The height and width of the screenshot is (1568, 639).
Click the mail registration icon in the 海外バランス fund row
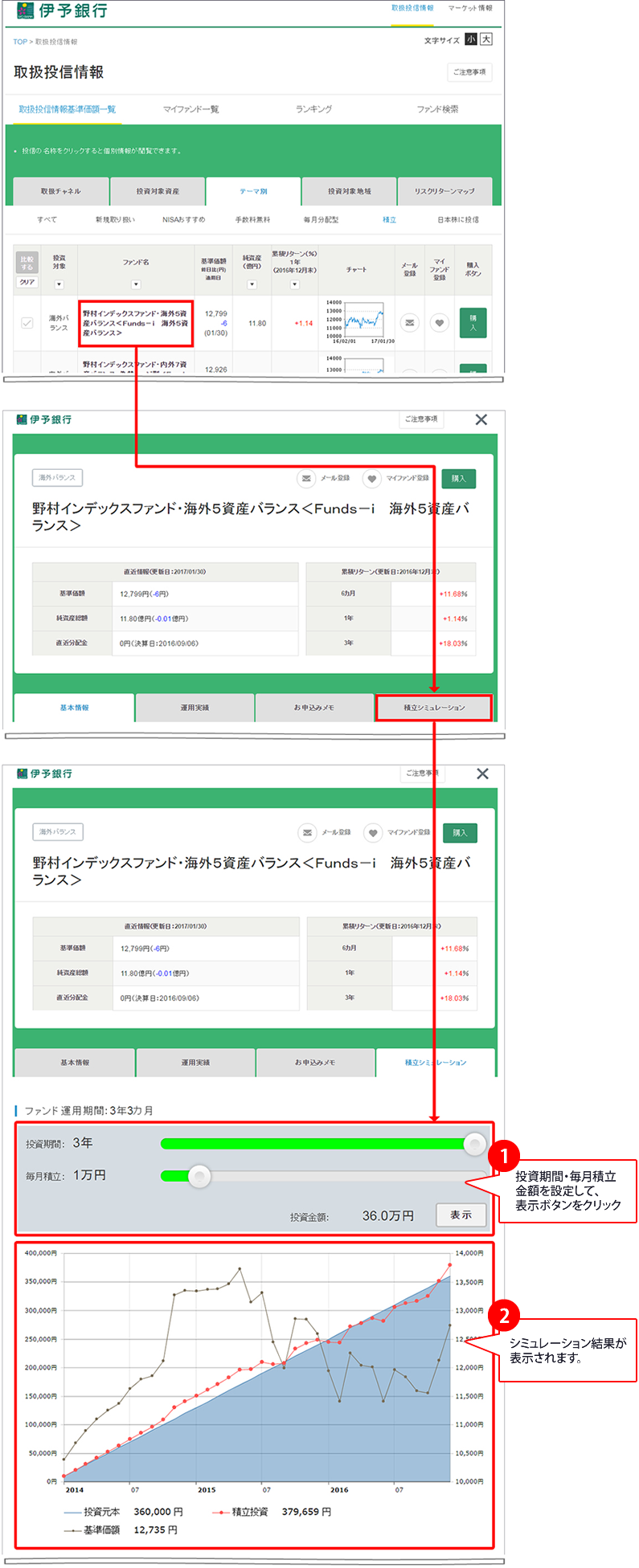tap(410, 323)
